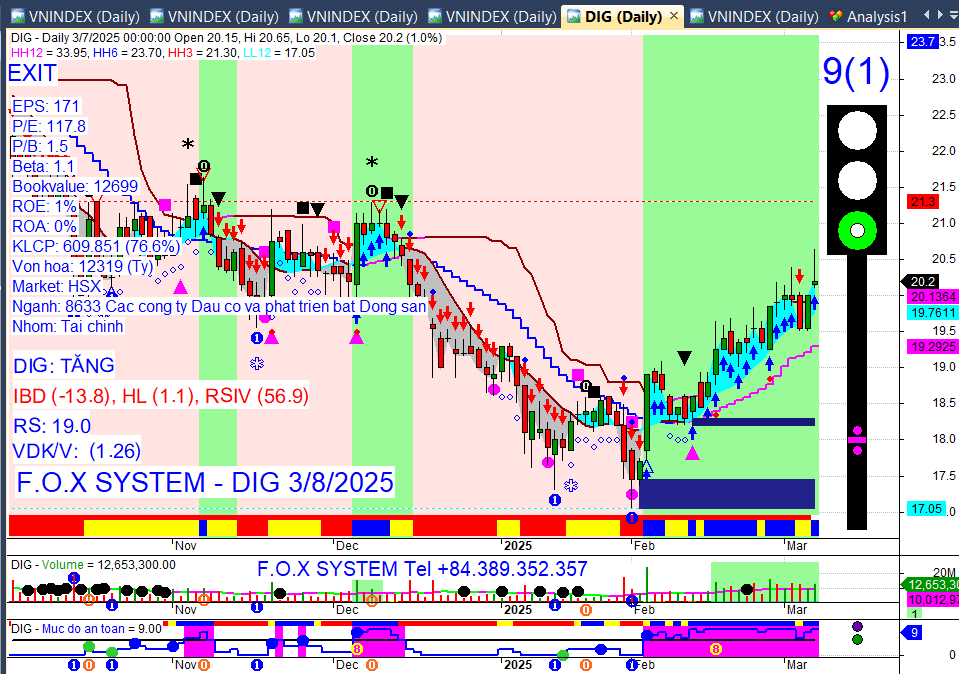Click the 9(1) score label
Screen dimensions: 959x674
[856, 71]
